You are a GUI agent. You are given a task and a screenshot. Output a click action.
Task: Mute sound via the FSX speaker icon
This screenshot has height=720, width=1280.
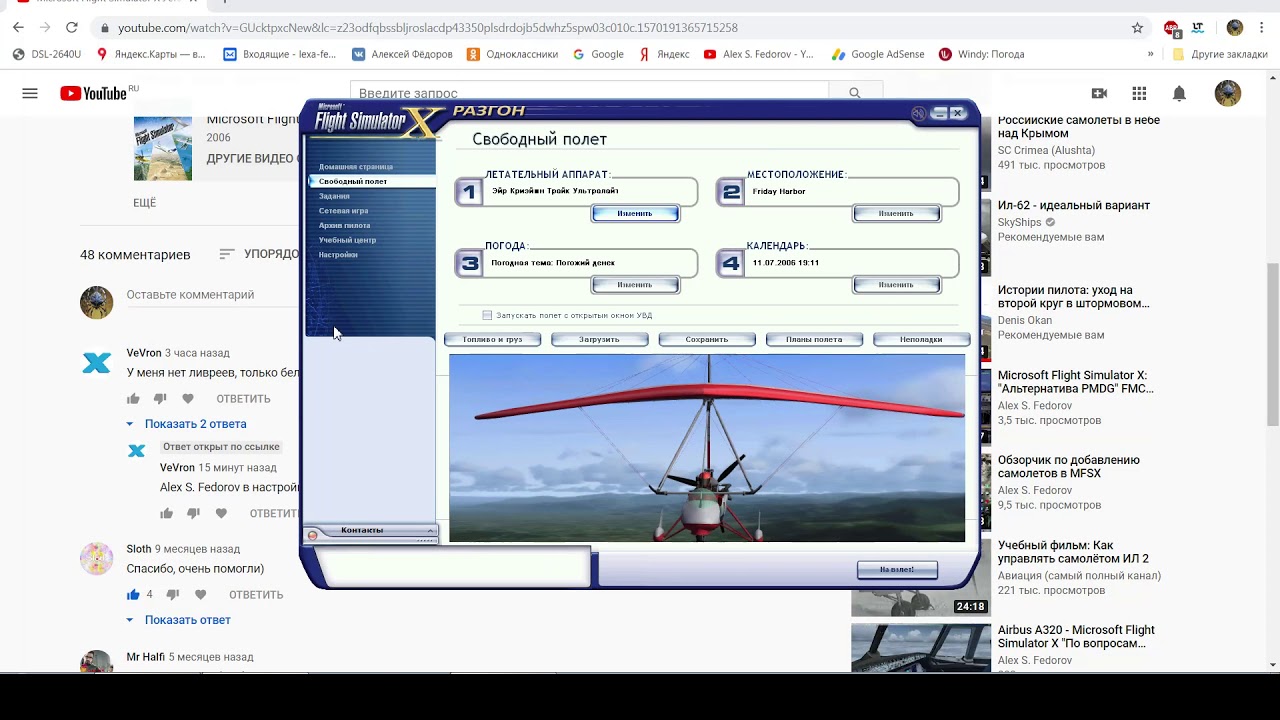tap(918, 113)
